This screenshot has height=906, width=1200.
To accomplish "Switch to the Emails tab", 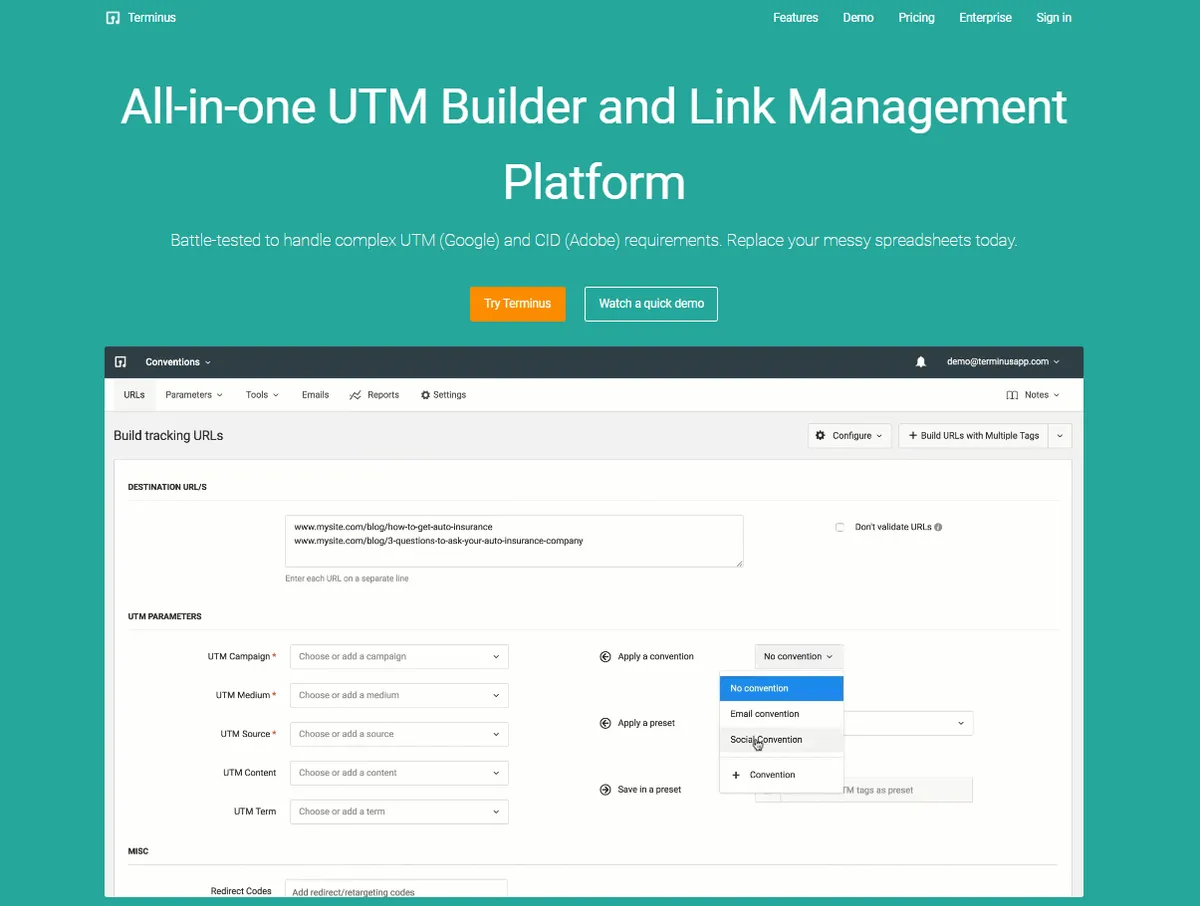I will (x=315, y=394).
